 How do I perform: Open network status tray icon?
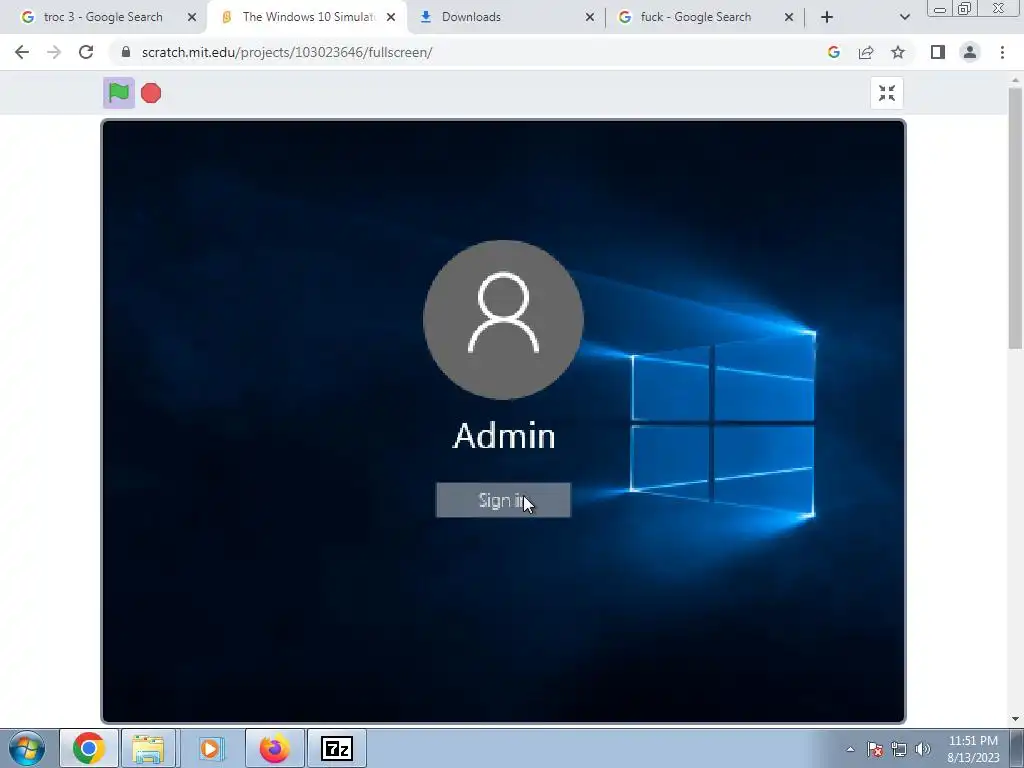(899, 749)
